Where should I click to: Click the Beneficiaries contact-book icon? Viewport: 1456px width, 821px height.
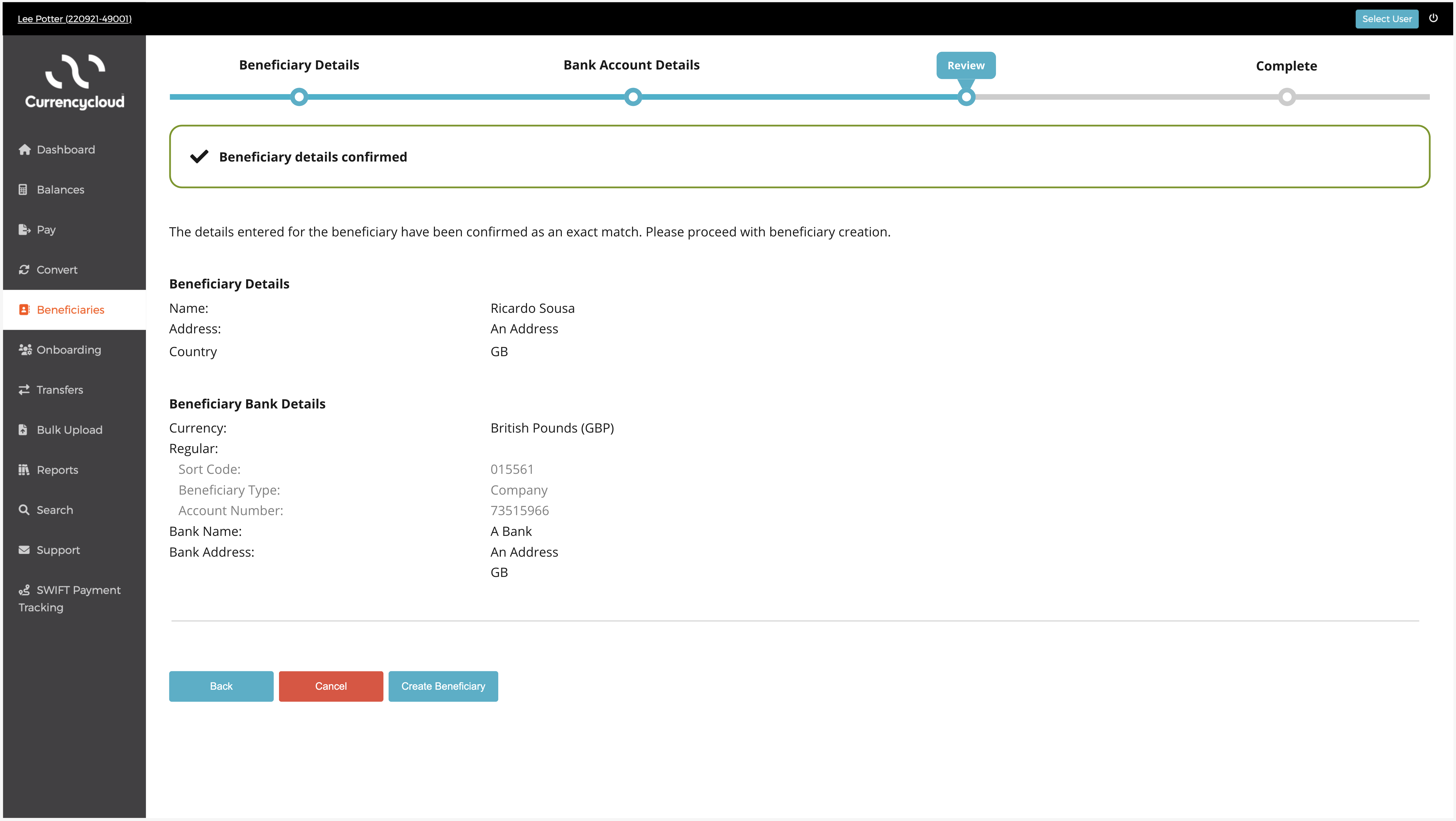(x=24, y=310)
